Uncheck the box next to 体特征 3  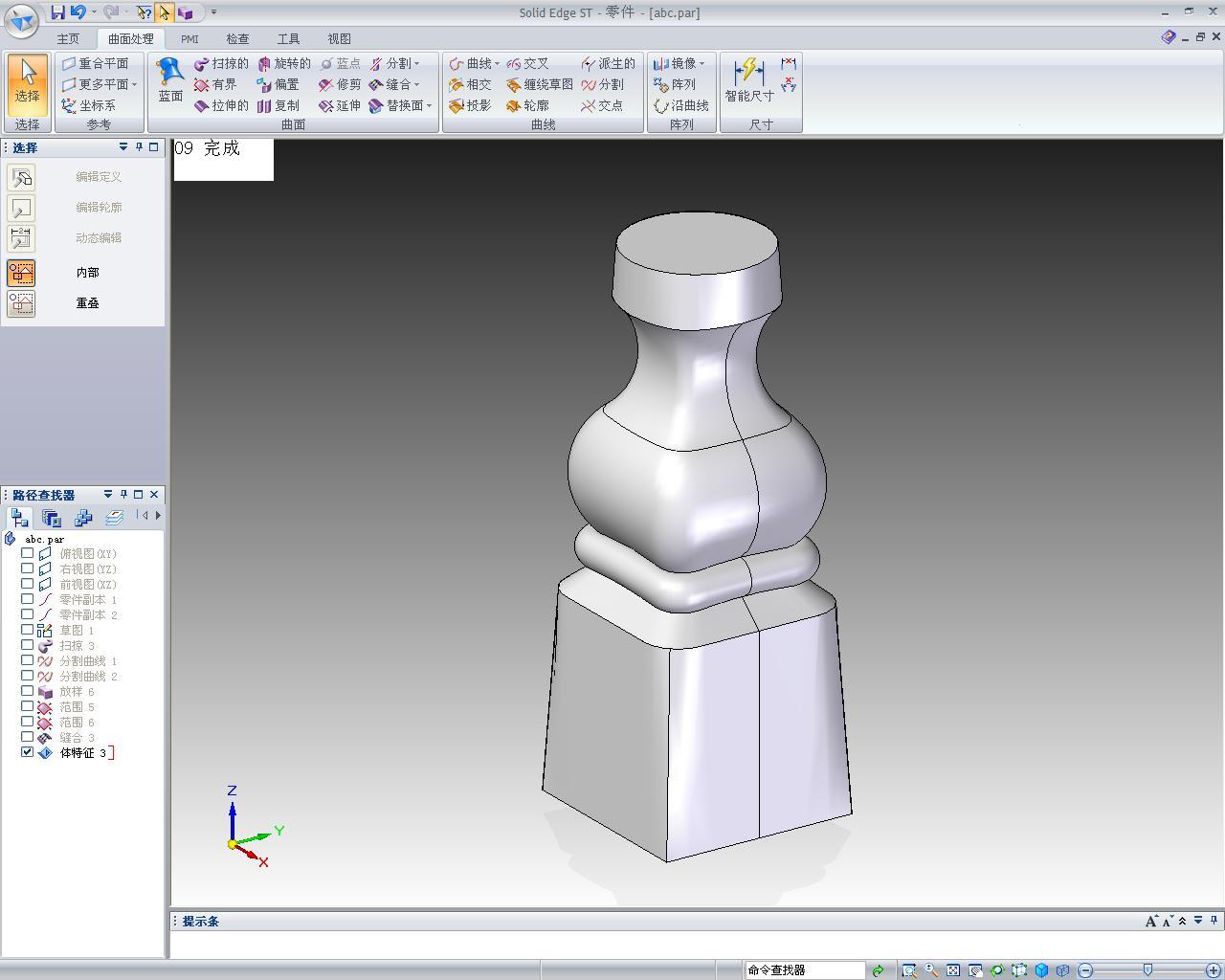point(28,752)
